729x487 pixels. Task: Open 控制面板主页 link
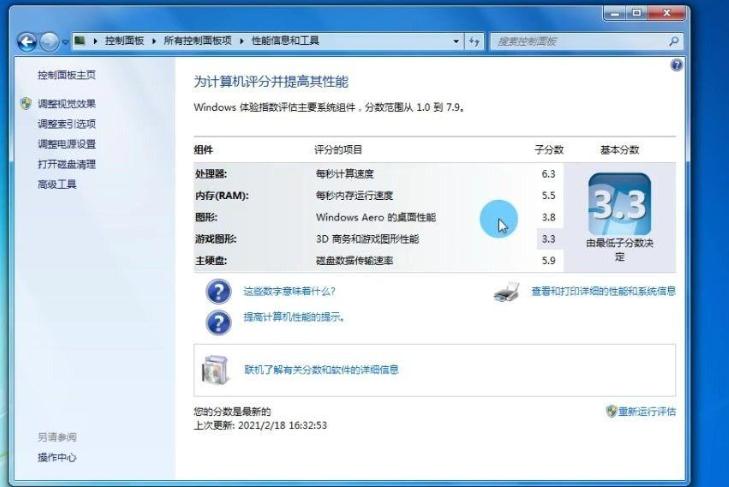click(x=66, y=75)
